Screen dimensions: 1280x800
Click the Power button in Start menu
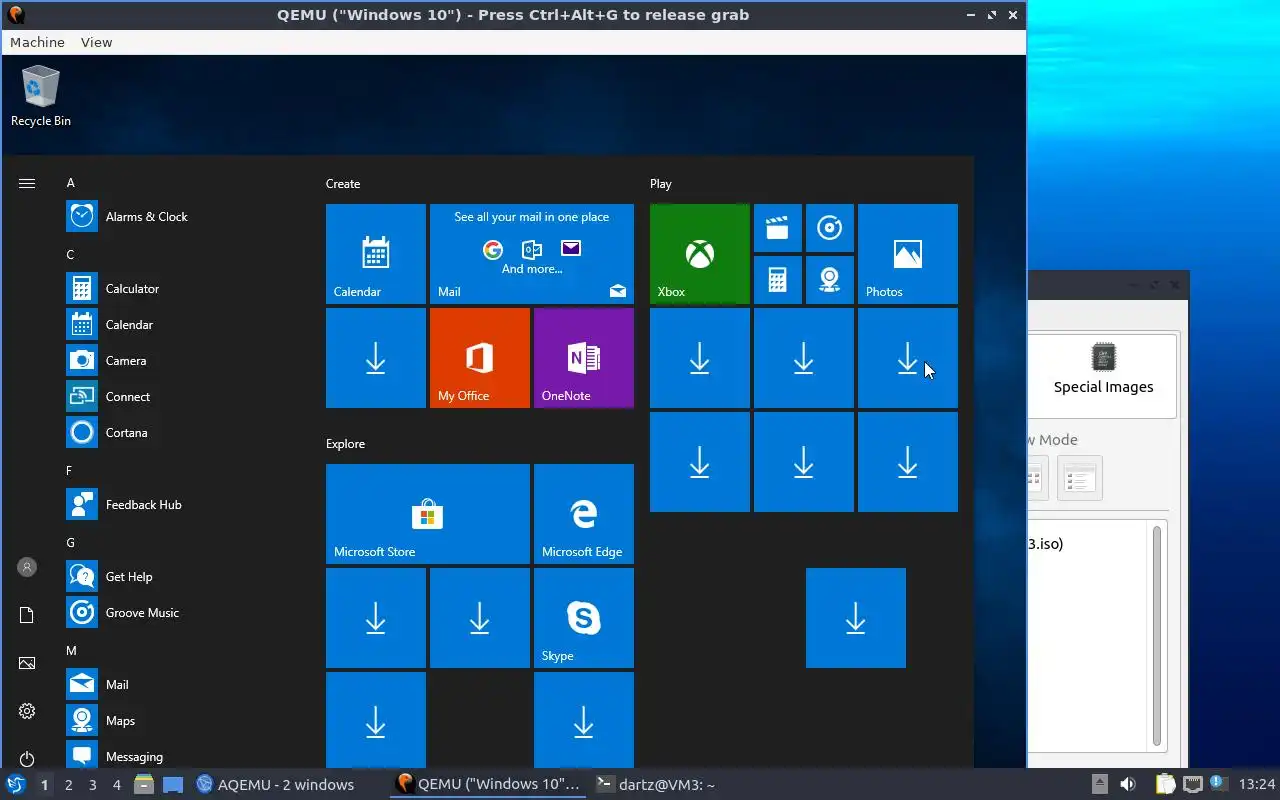pos(27,759)
